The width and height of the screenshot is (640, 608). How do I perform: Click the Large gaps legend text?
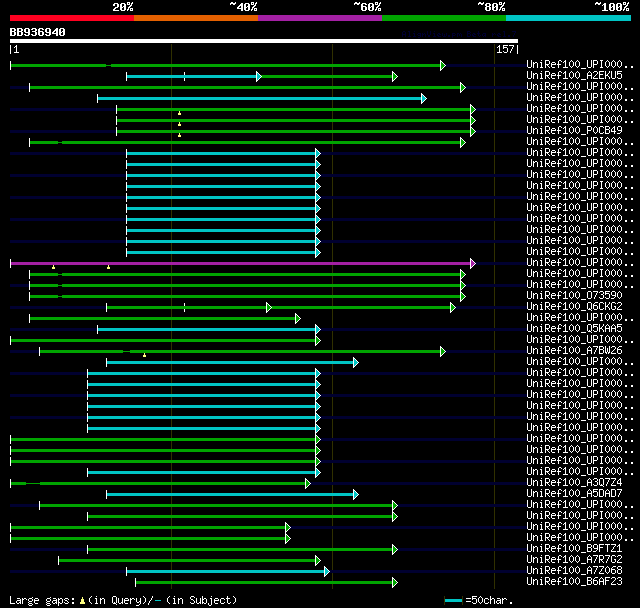tap(42, 600)
